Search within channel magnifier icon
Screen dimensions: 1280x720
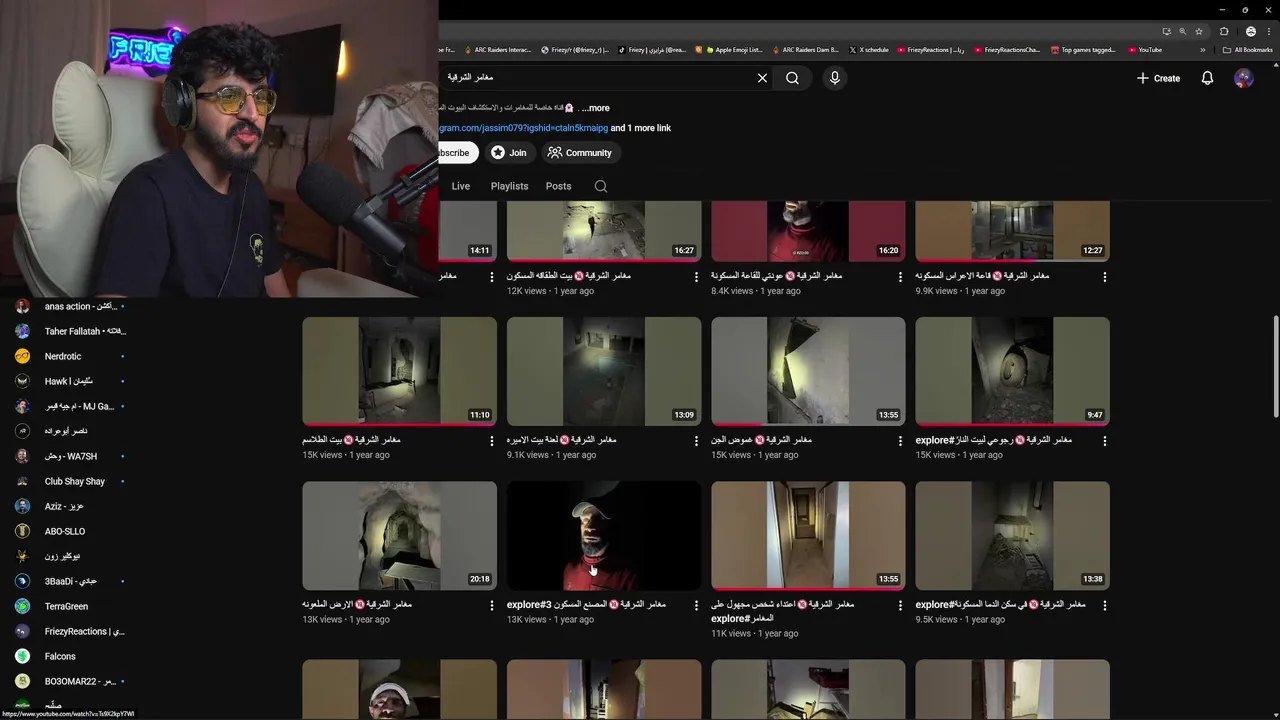[x=600, y=186]
